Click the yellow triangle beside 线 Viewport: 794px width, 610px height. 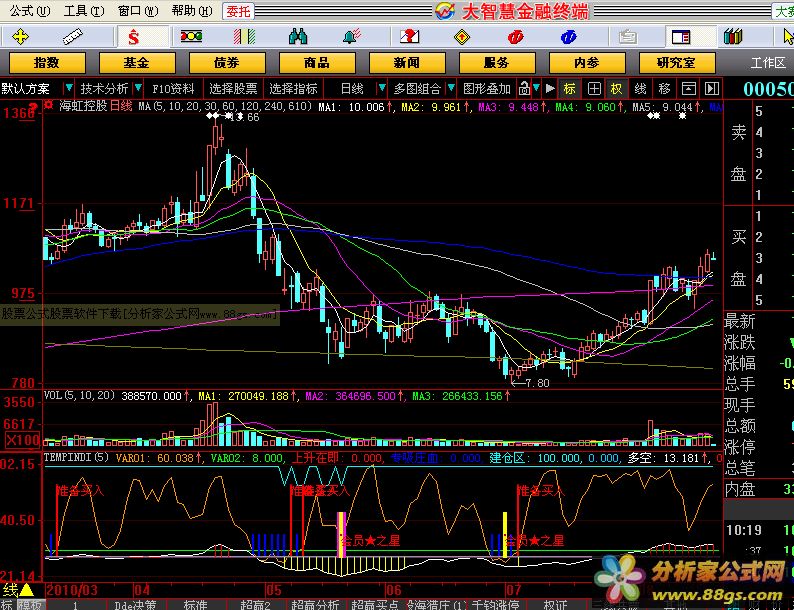[26, 589]
